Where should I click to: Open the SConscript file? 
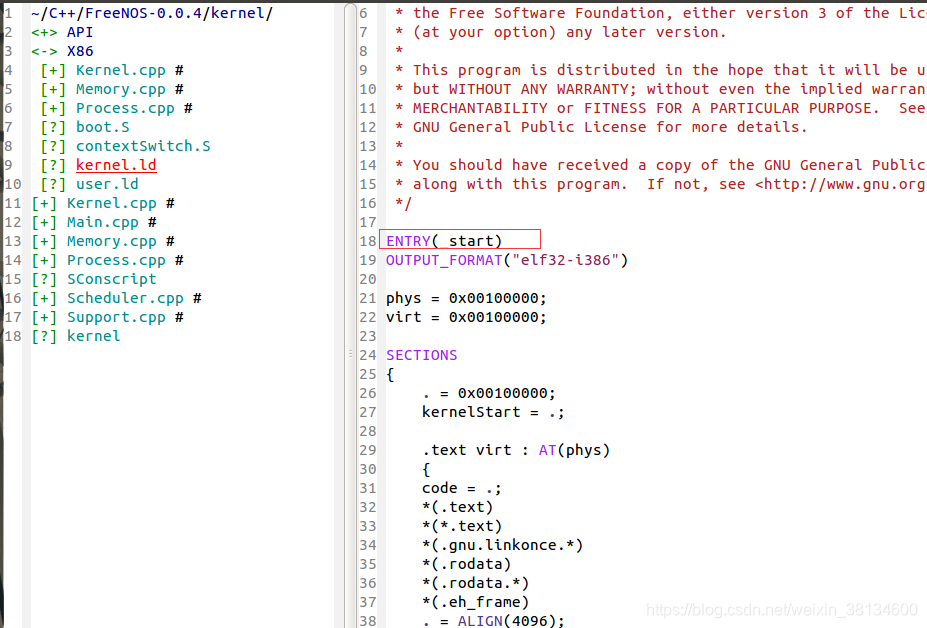112,279
